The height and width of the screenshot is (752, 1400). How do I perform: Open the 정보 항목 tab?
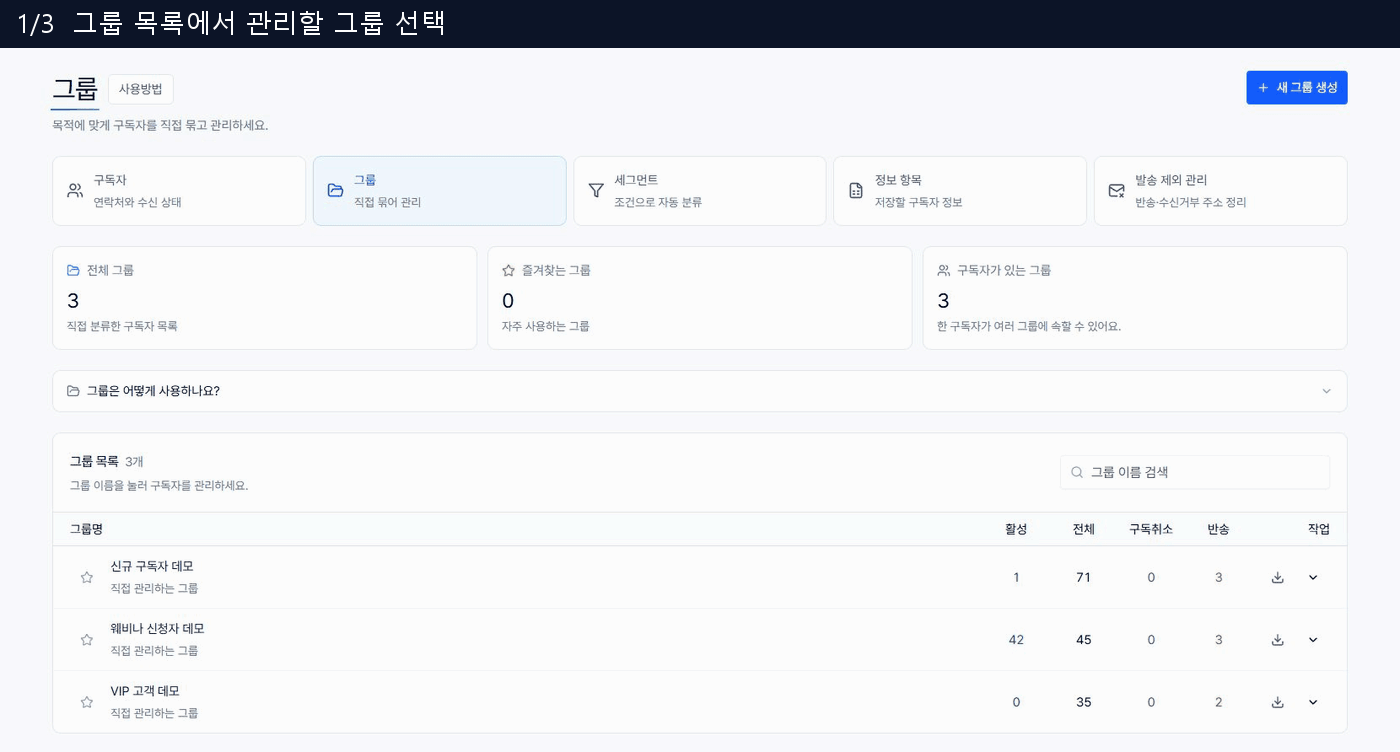tap(960, 191)
